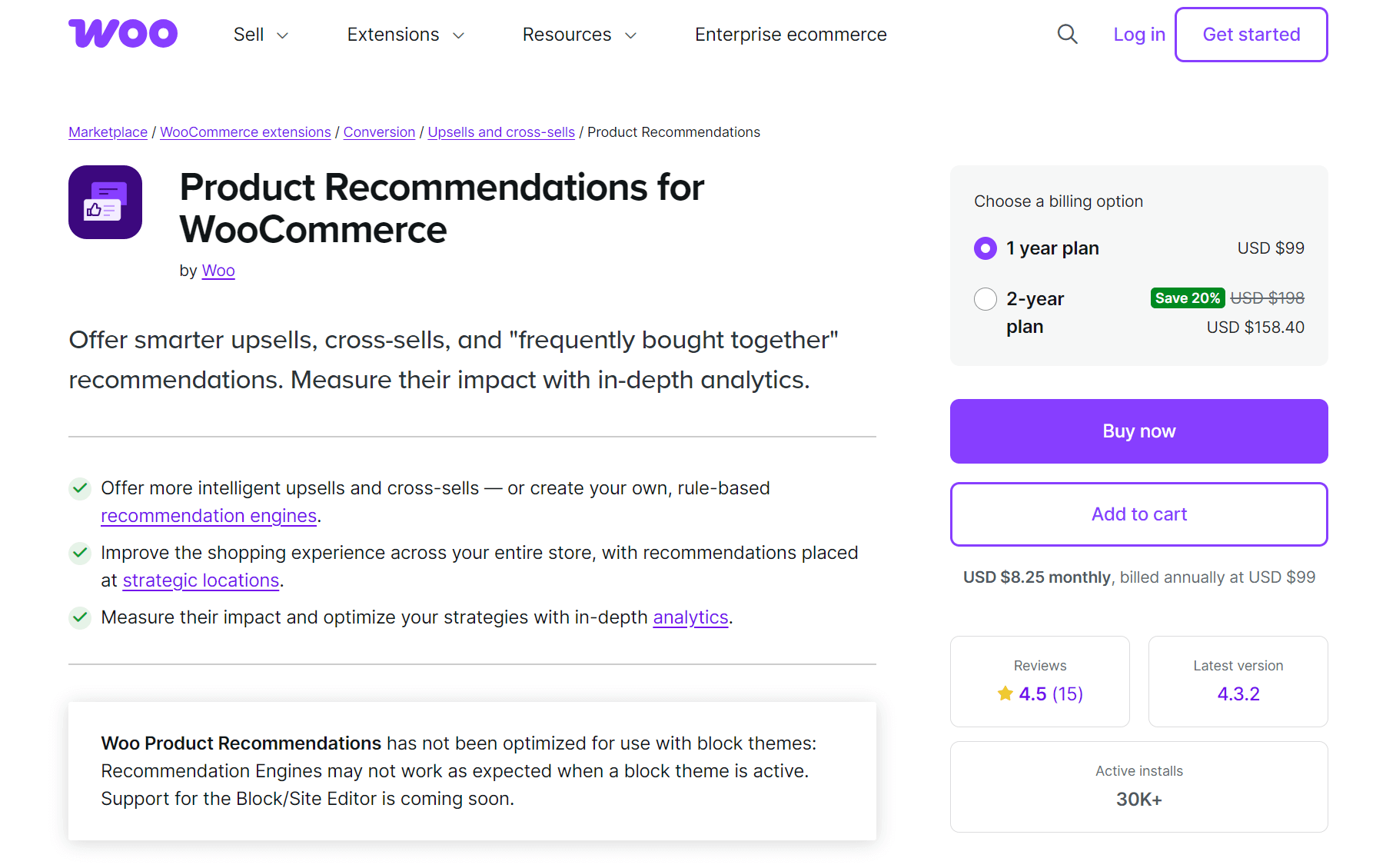
Task: Open the recommendation engines link
Action: pyautogui.click(x=208, y=515)
